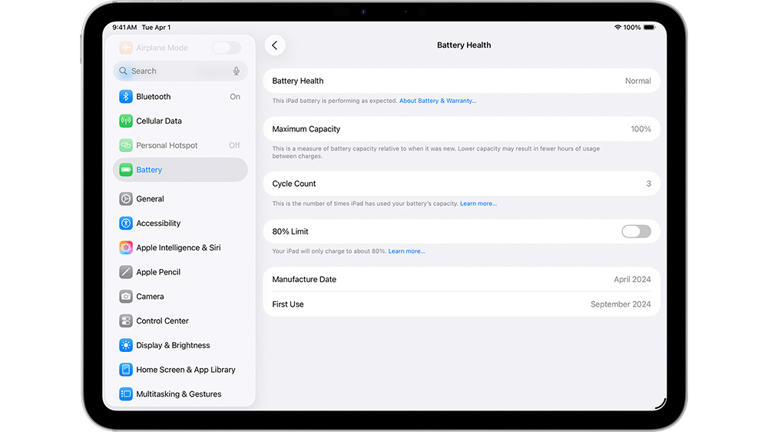This screenshot has width=768, height=432.
Task: Click Learn more under 80% Limit
Action: tap(407, 251)
